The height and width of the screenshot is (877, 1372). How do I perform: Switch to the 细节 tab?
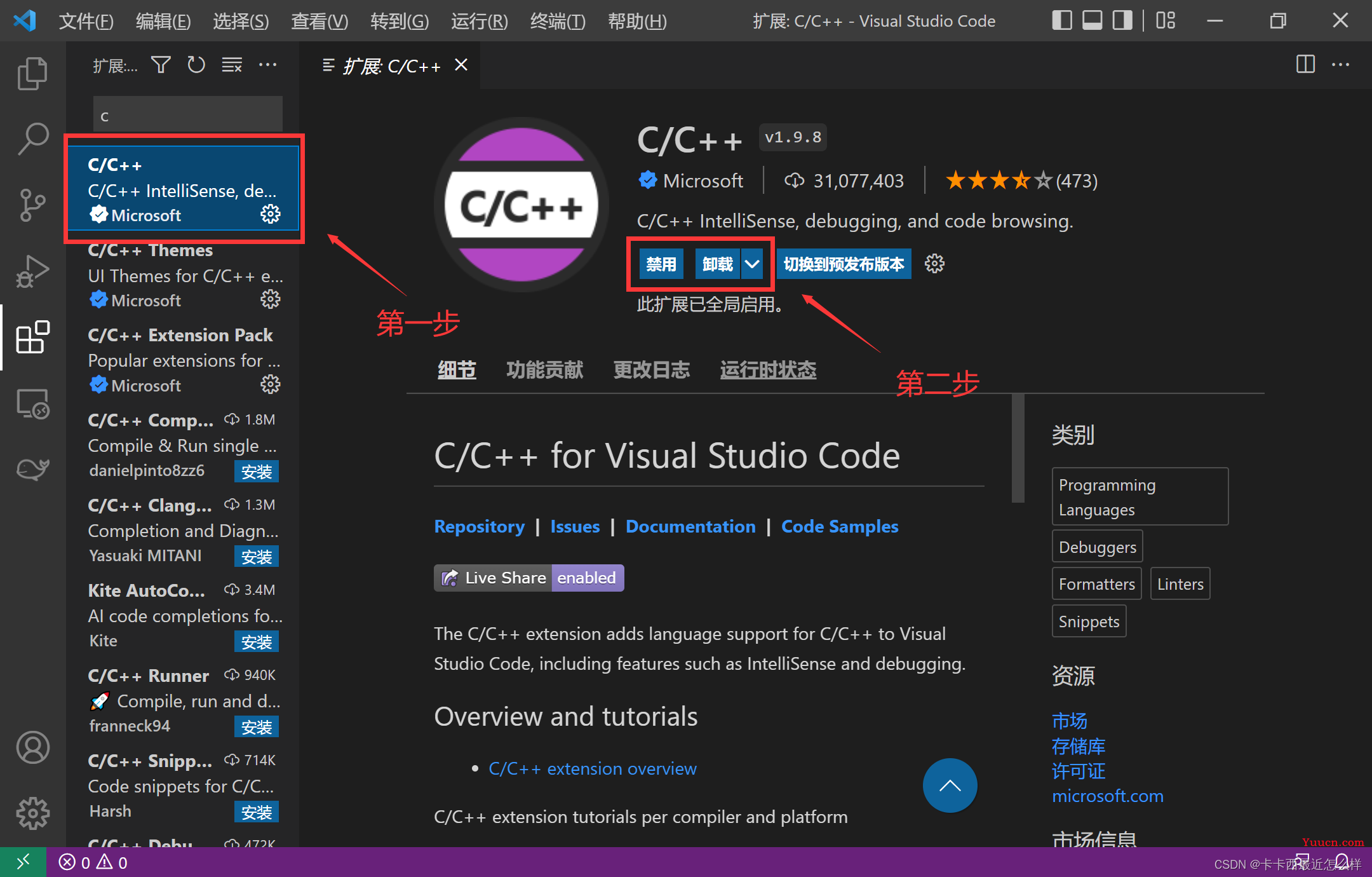(x=457, y=370)
